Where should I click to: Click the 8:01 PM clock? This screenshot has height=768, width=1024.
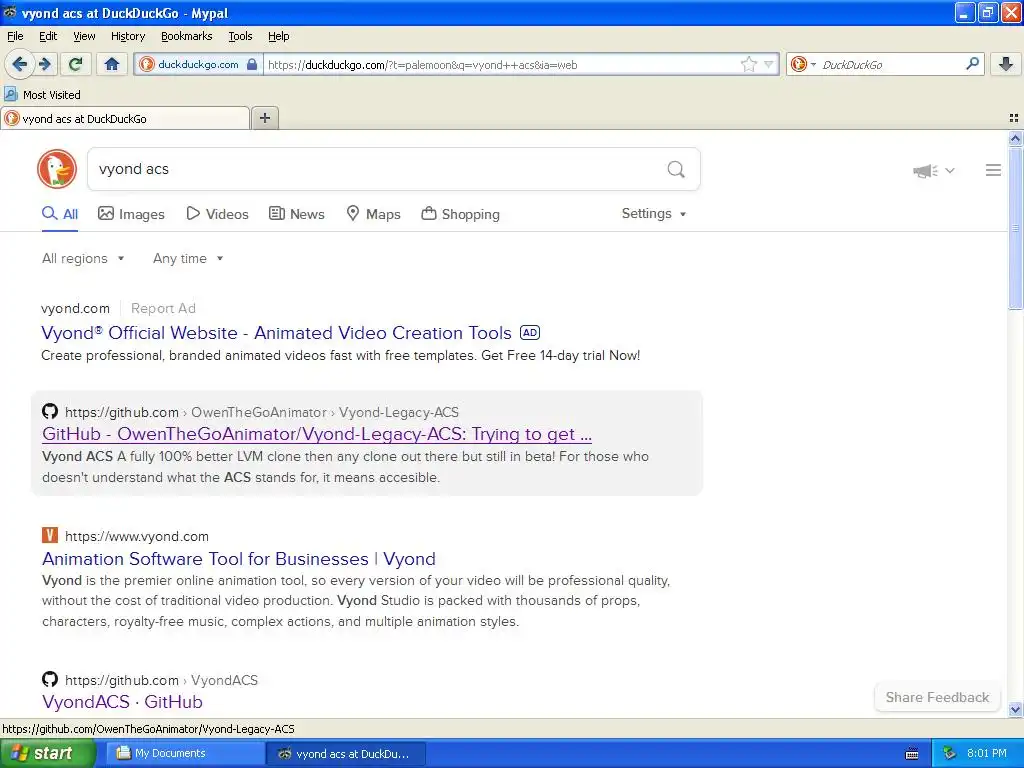click(x=987, y=754)
